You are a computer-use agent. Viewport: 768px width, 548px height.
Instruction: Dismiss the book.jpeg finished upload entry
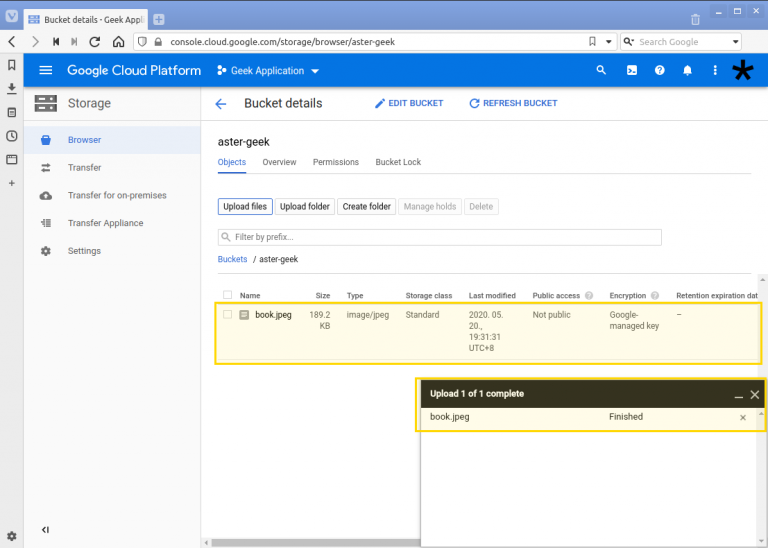[x=743, y=418]
